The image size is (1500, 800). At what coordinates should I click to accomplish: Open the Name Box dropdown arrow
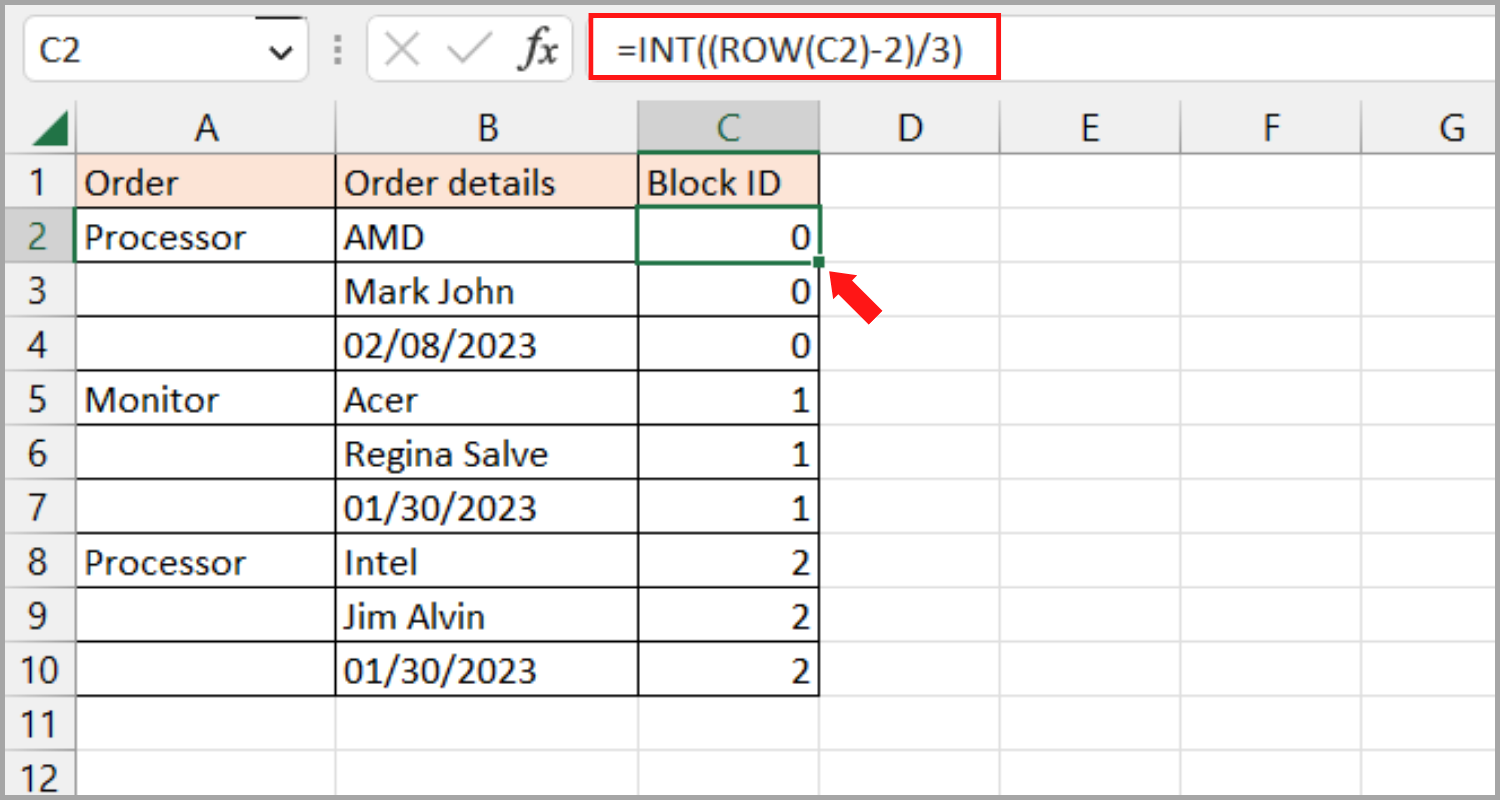tap(282, 52)
